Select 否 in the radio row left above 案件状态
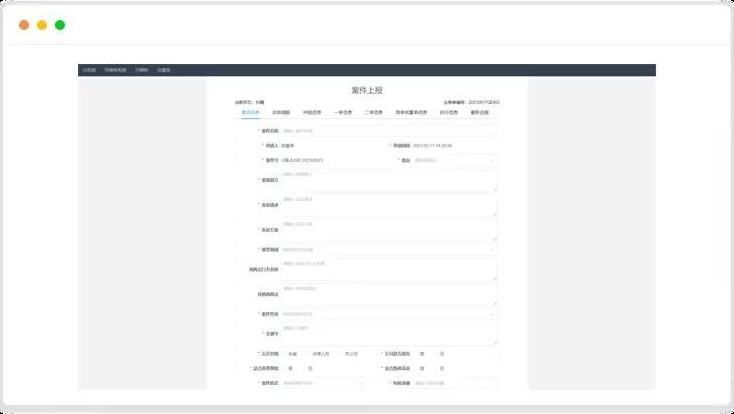The height and width of the screenshot is (414, 734). [308, 369]
